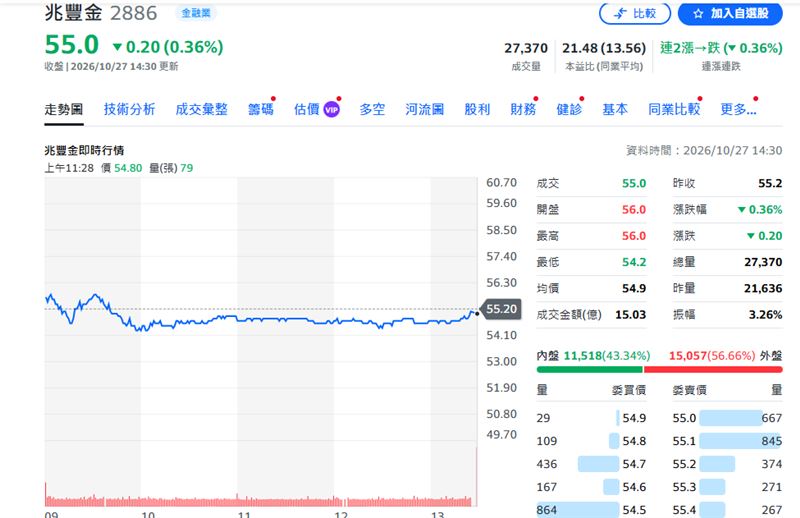Click the 外盤 red ratio bar
The height and width of the screenshot is (518, 800).
[x=713, y=369]
